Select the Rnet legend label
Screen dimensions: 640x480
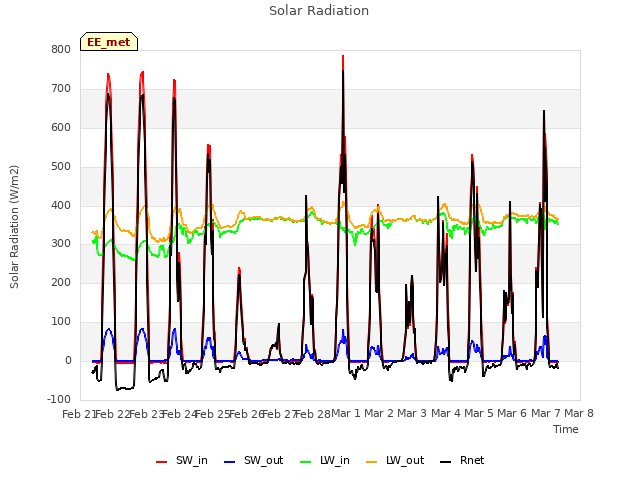[x=472, y=460]
